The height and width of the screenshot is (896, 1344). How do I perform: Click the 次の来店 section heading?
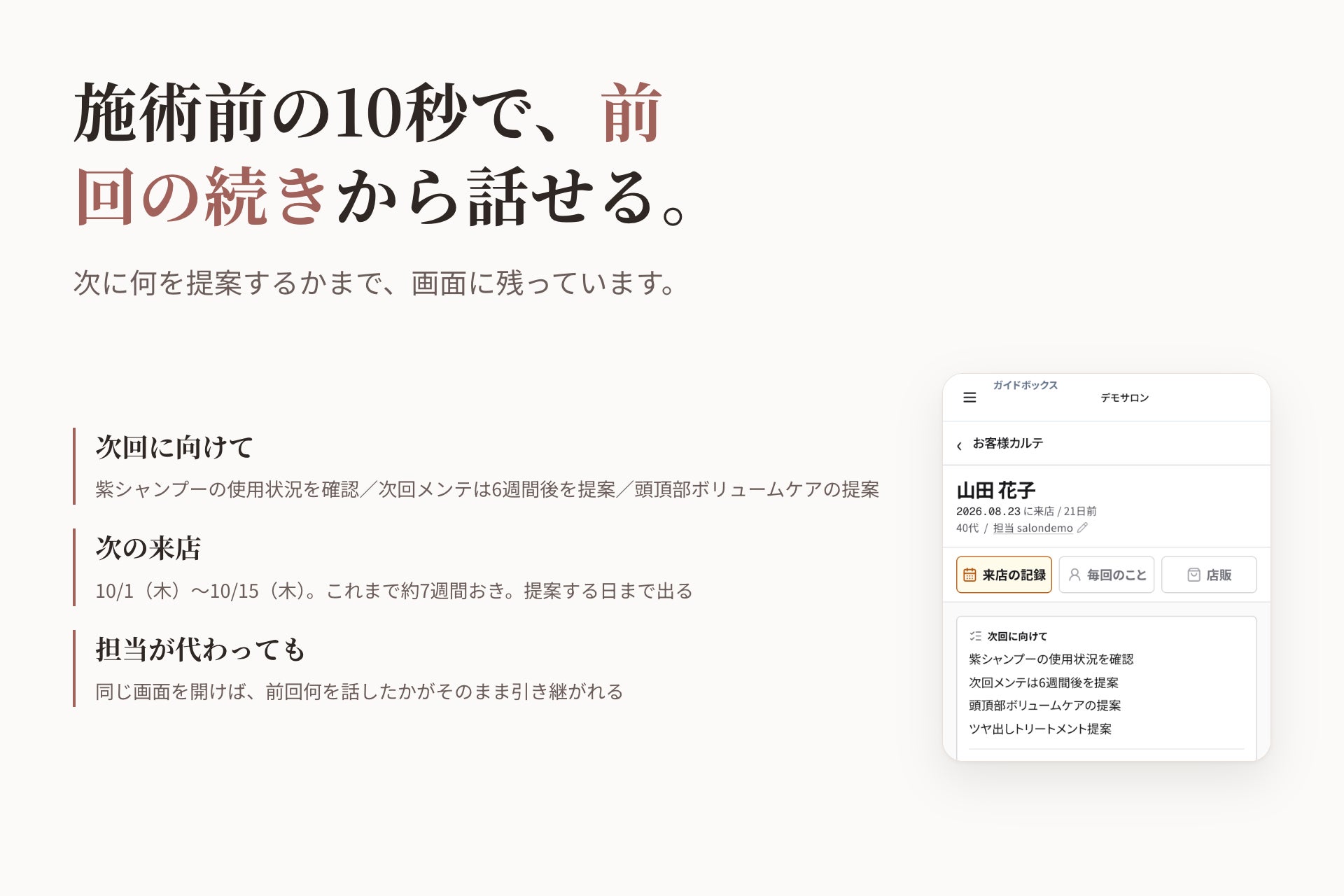[x=148, y=548]
